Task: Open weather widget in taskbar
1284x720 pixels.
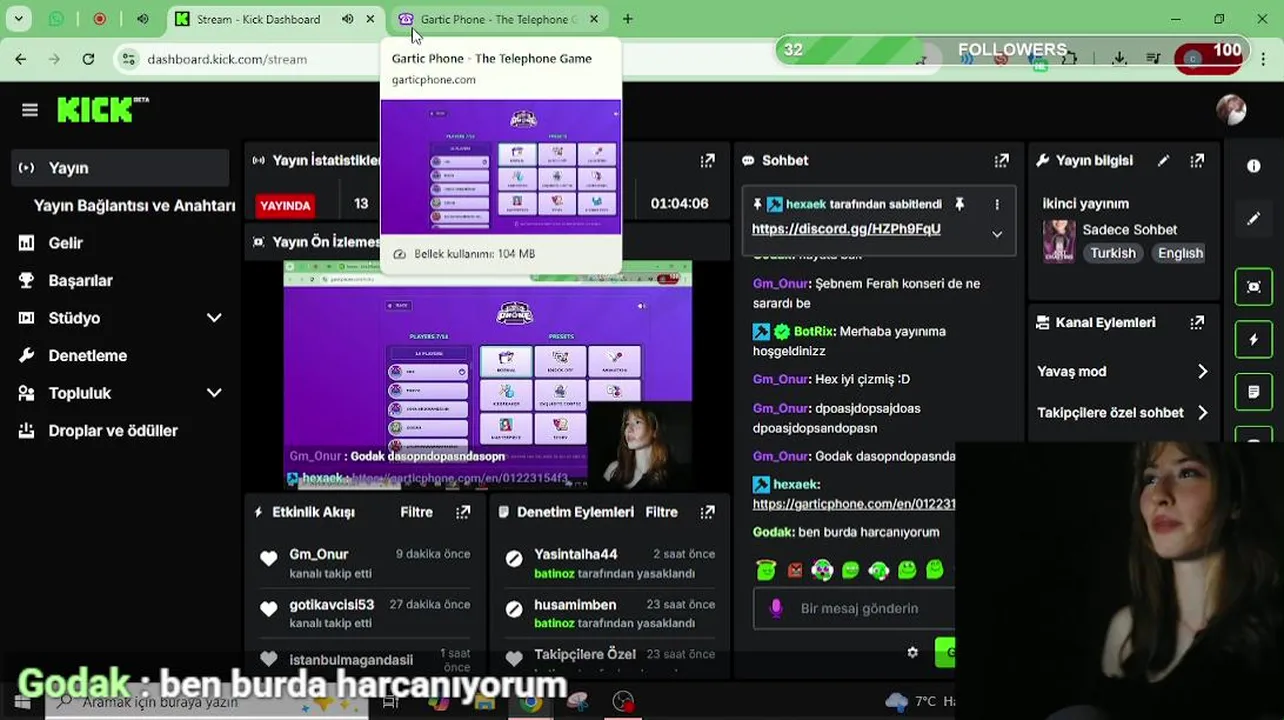Action: 918,701
